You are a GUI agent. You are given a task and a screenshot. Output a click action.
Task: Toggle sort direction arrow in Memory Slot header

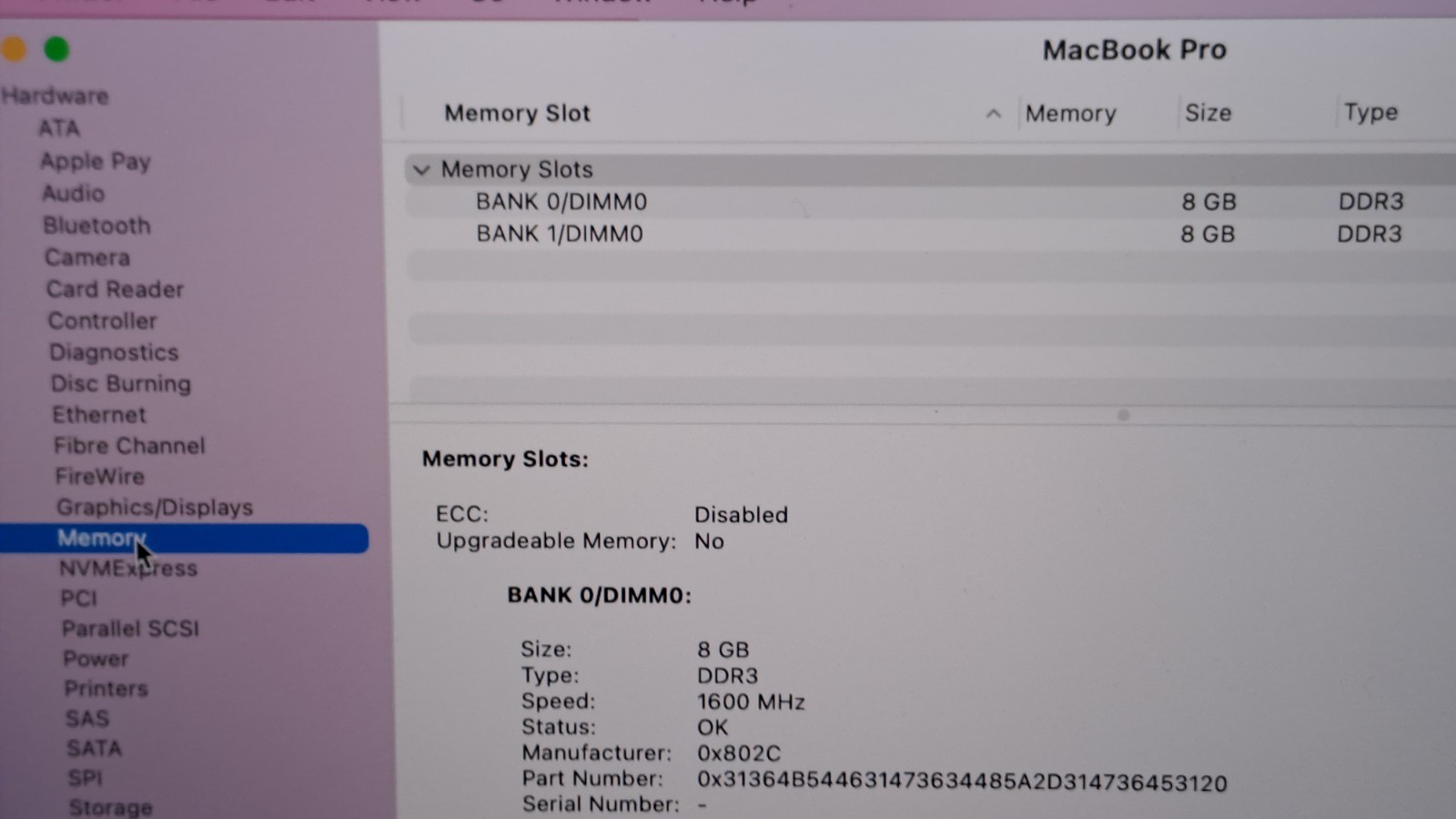[x=993, y=115]
